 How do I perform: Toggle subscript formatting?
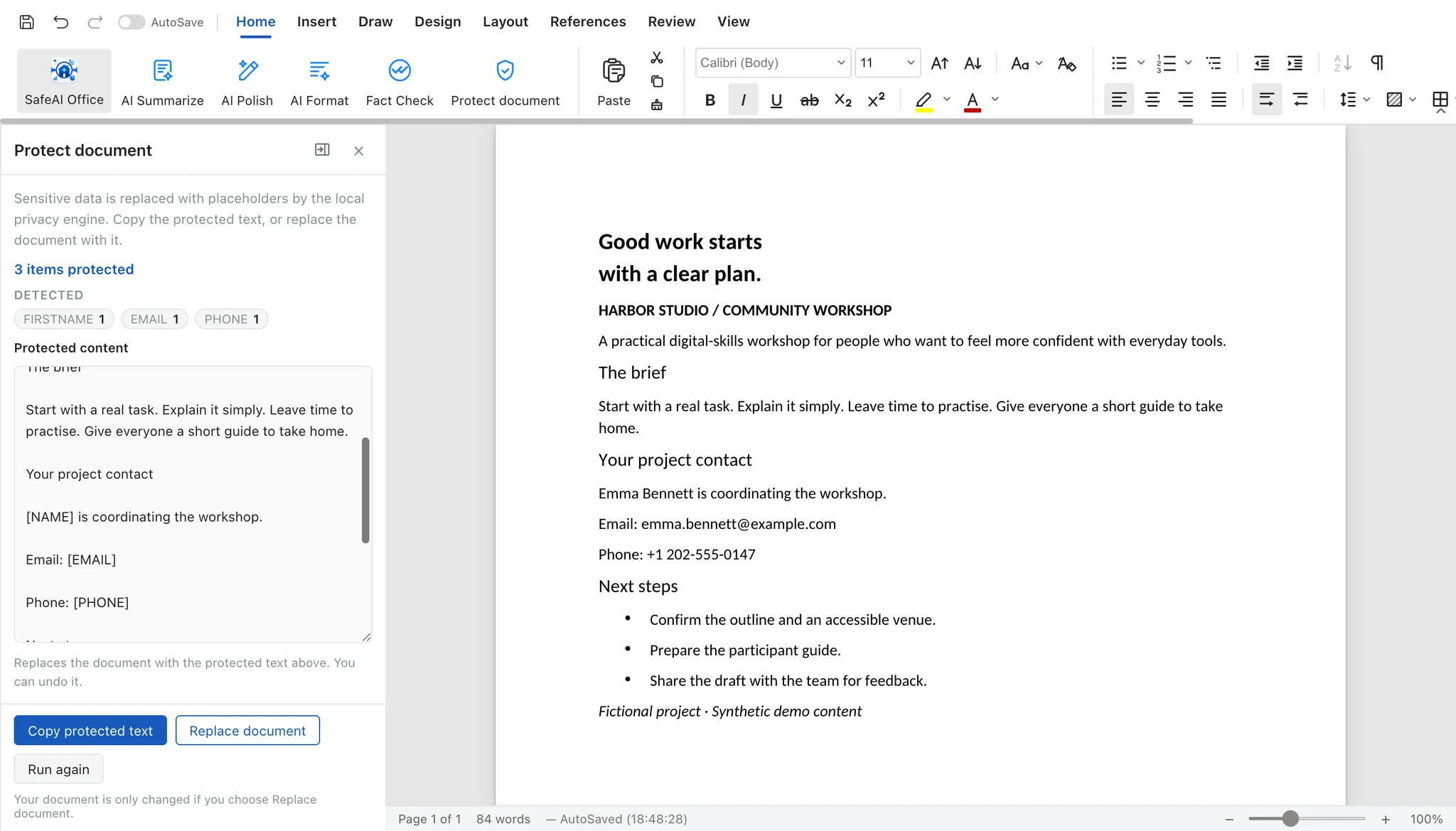click(x=842, y=100)
